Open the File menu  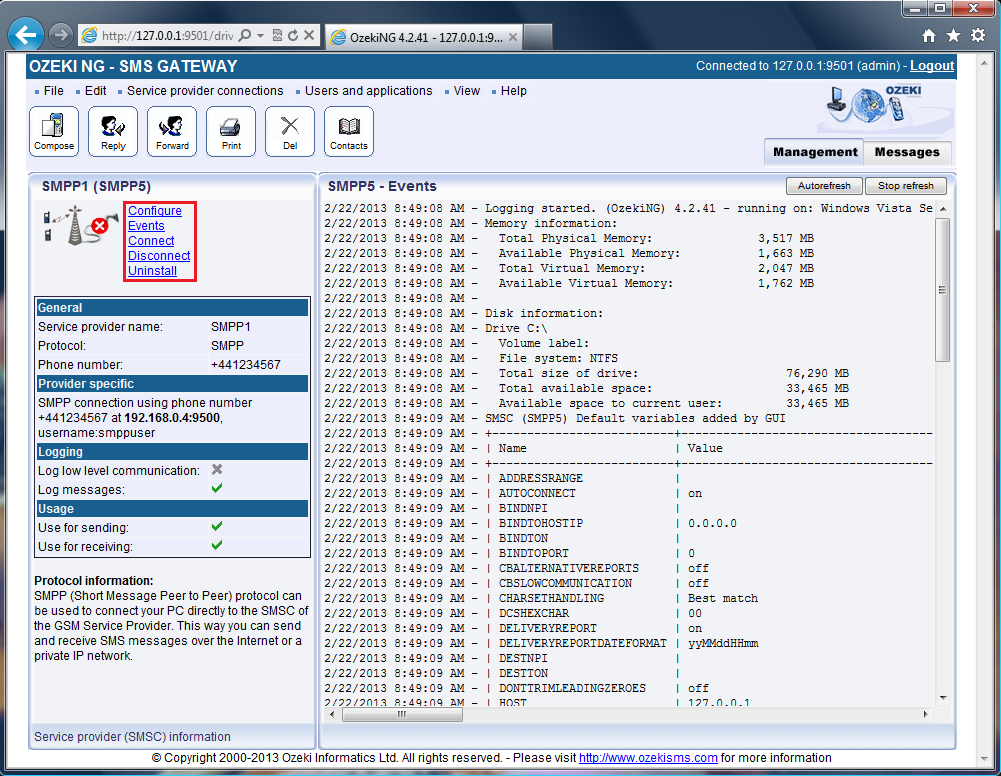click(53, 91)
